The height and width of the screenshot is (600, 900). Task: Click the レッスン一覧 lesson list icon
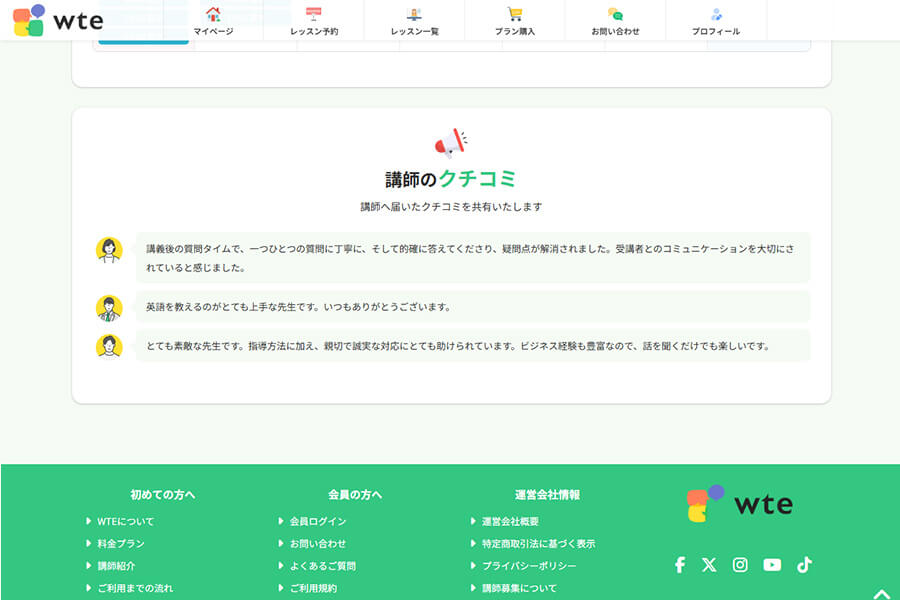tap(413, 13)
